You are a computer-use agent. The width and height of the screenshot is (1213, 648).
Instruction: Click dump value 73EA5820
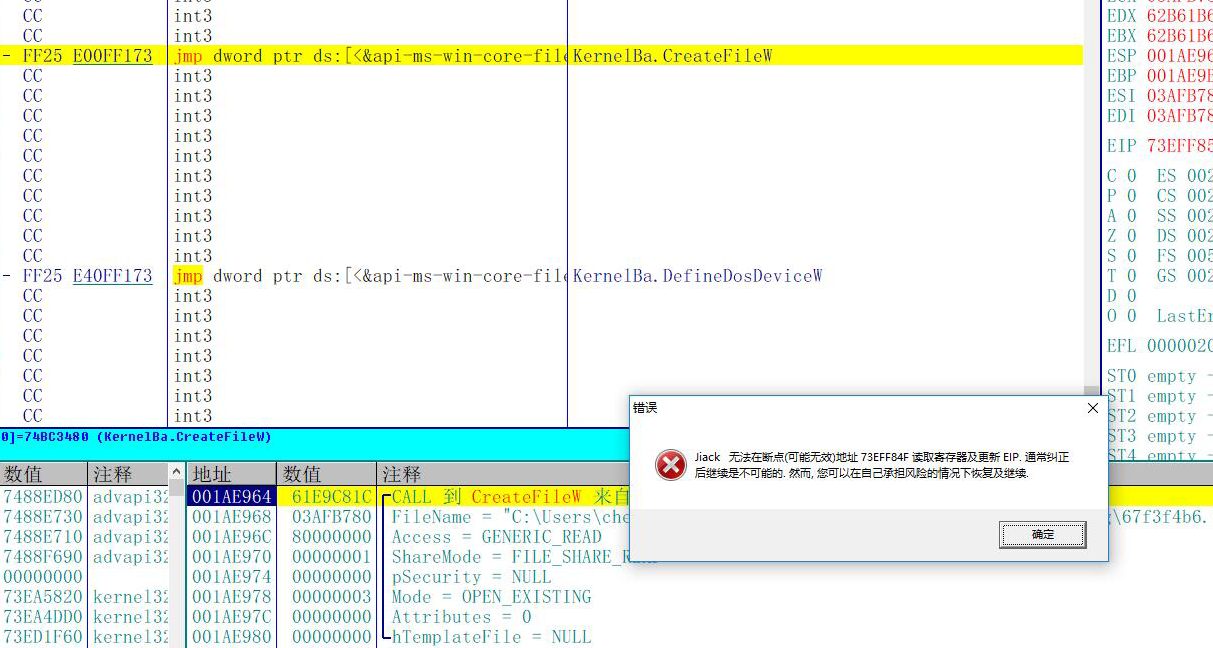(43, 597)
